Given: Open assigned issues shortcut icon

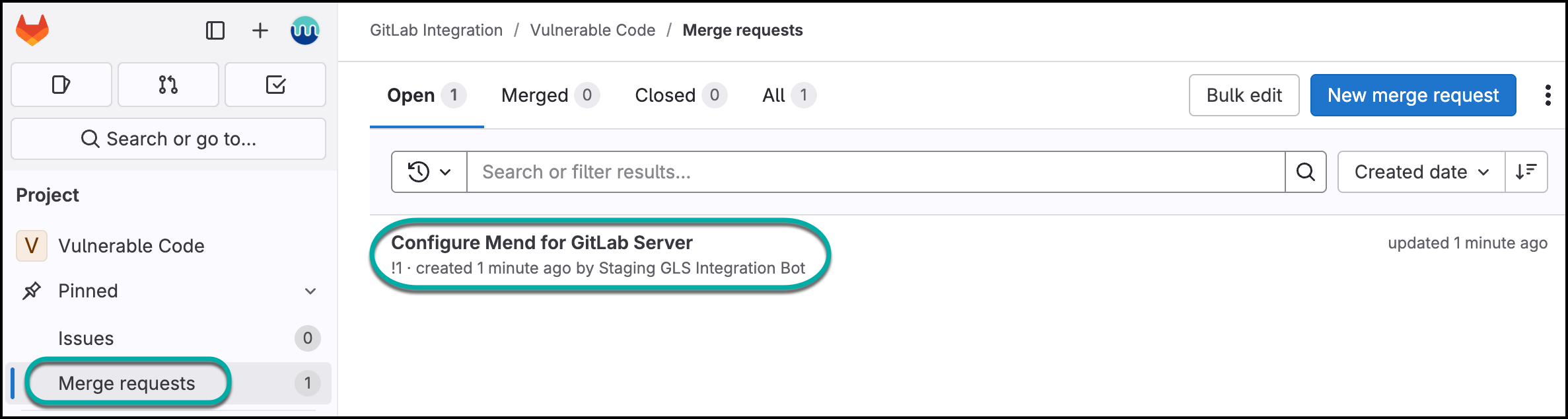Looking at the screenshot, I should pos(61,85).
